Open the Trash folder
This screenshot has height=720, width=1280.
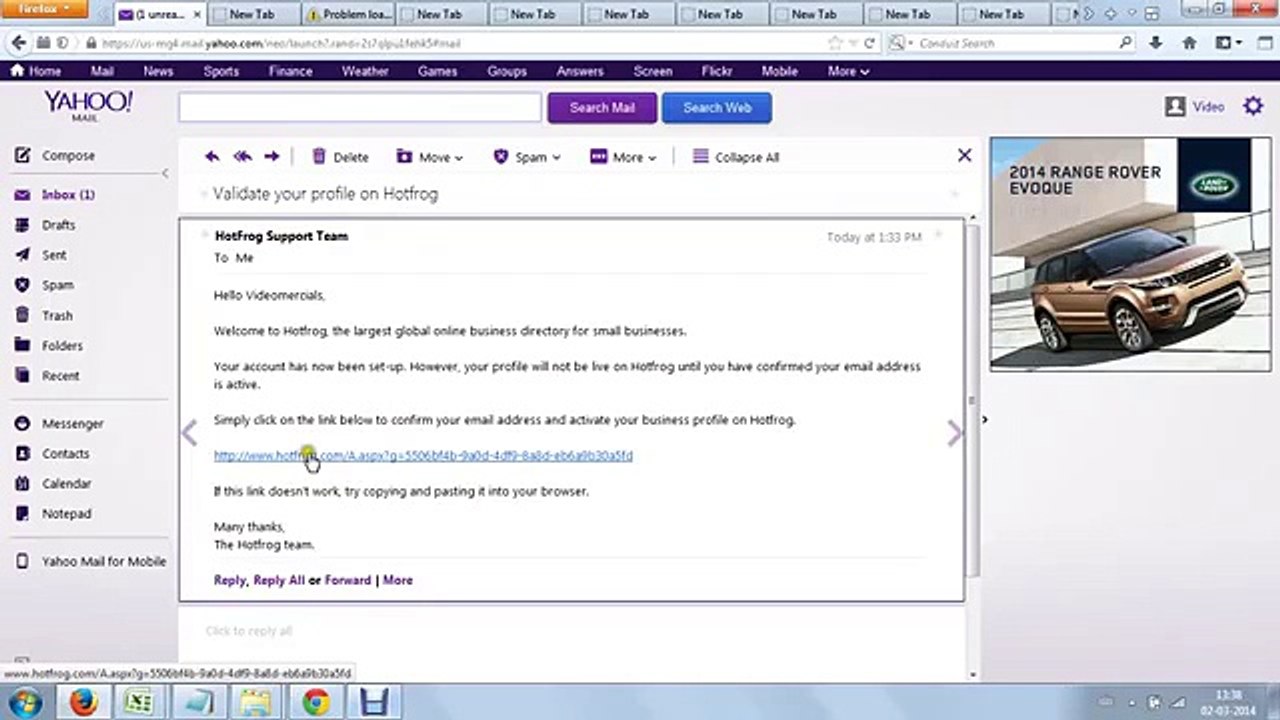[44, 315]
